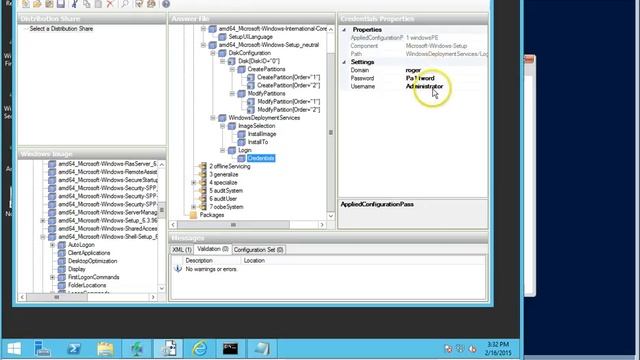Collapse the CreatePartitions node
Screen dimensions: 640x360
(x=232, y=69)
